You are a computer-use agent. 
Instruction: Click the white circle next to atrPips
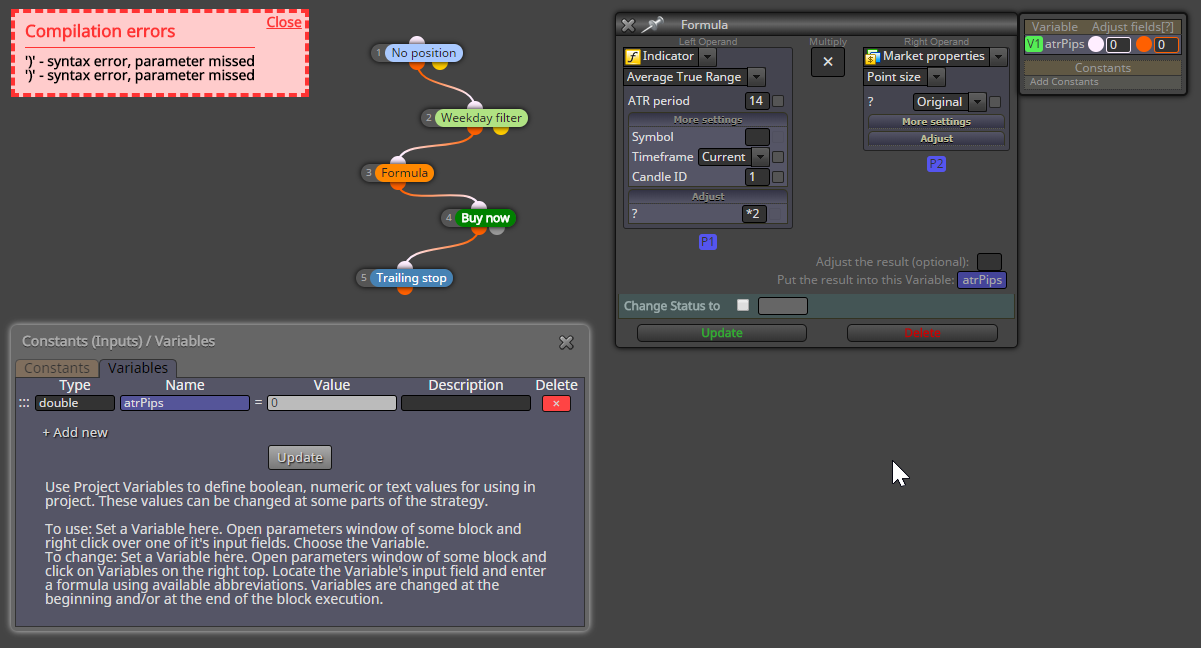(x=1096, y=44)
